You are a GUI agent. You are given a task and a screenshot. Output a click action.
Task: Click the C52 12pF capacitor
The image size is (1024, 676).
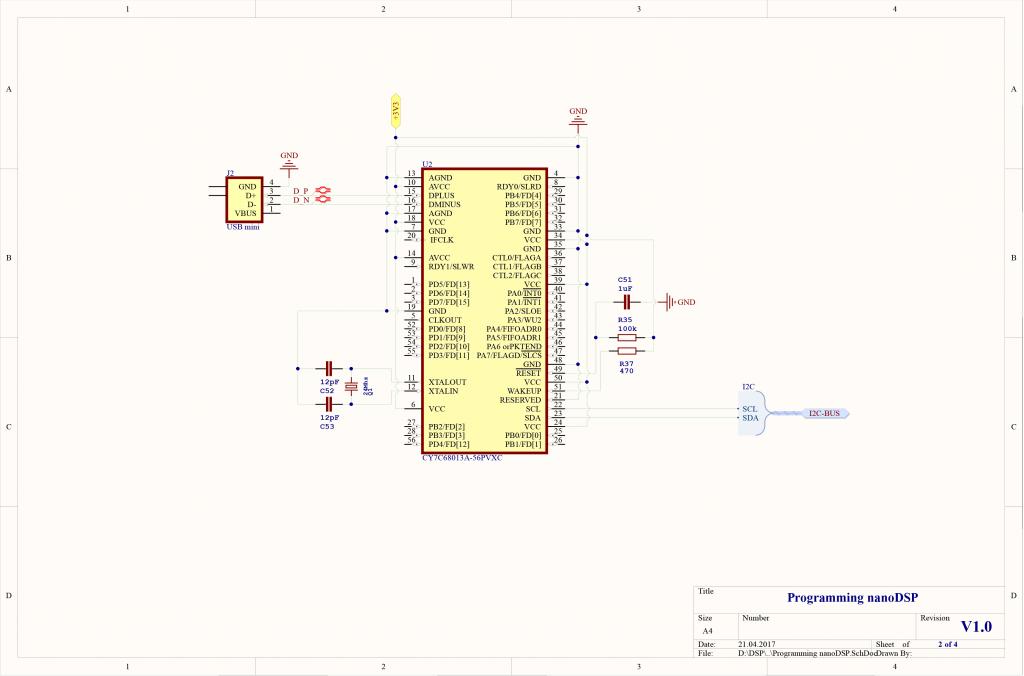tap(328, 370)
